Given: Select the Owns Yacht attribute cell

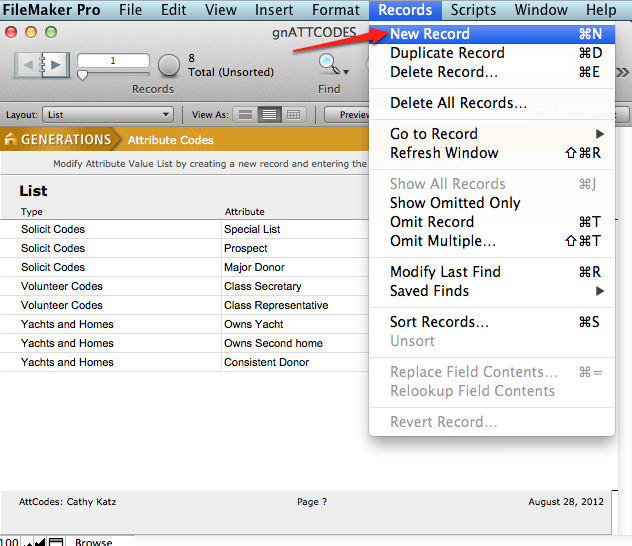Looking at the screenshot, I should click(x=295, y=324).
